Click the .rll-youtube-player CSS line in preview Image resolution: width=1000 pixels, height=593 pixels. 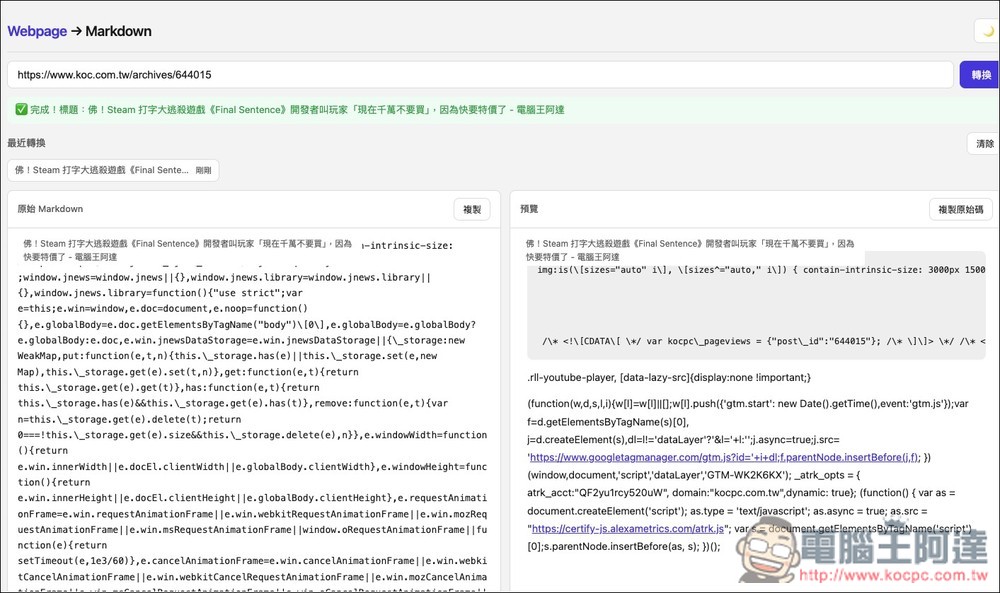pos(669,377)
